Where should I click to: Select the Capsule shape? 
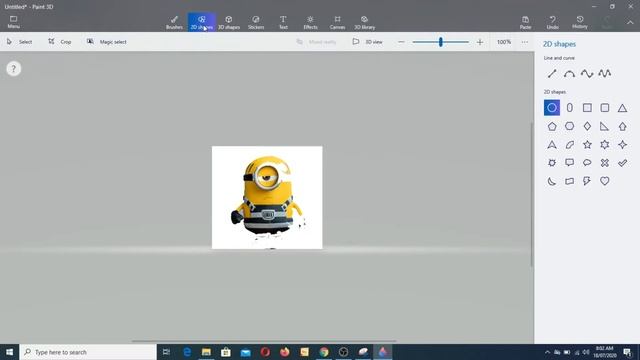click(x=569, y=108)
